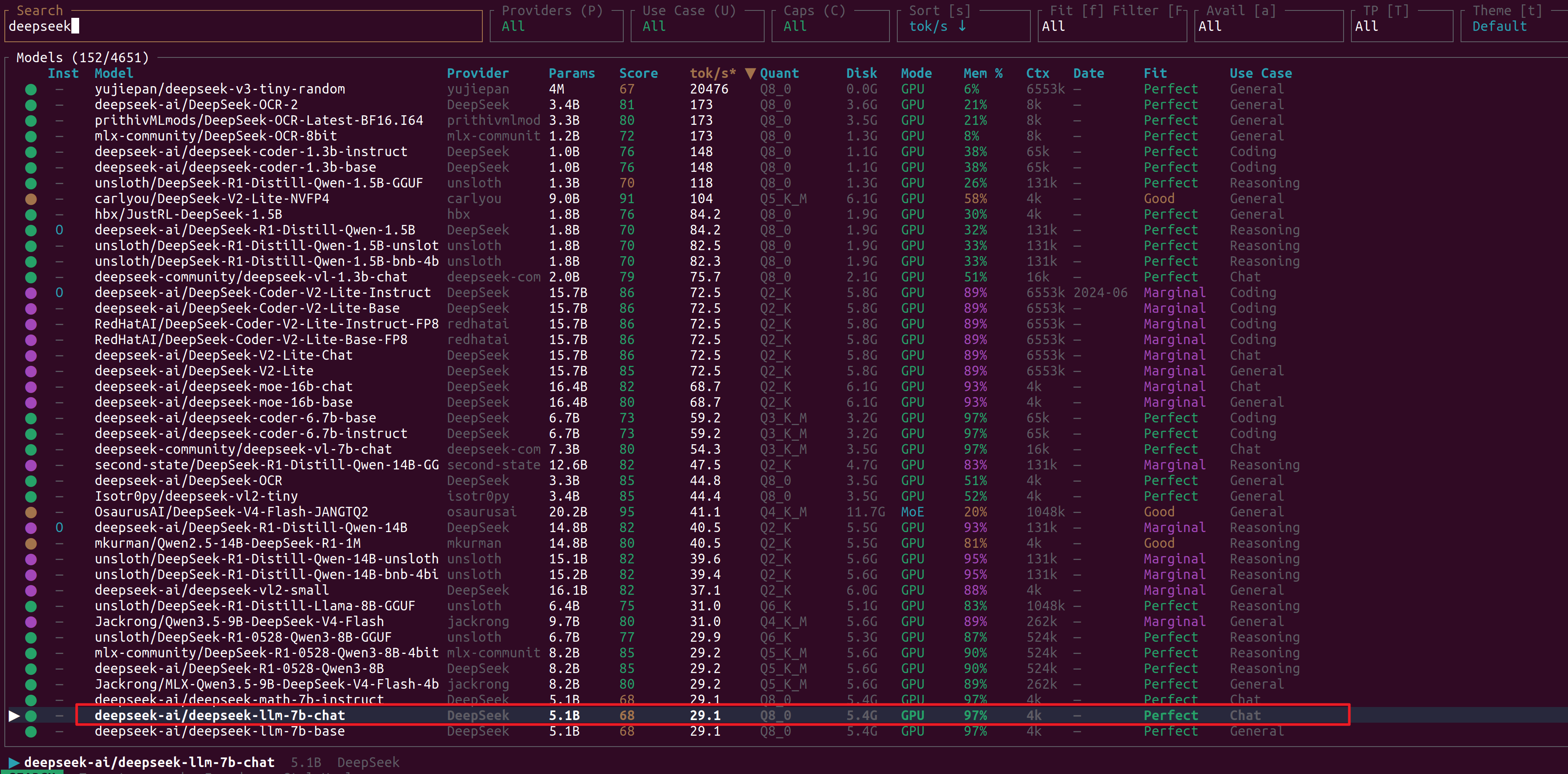Sort by the Provider column header
The height and width of the screenshot is (774, 1568).
click(478, 73)
